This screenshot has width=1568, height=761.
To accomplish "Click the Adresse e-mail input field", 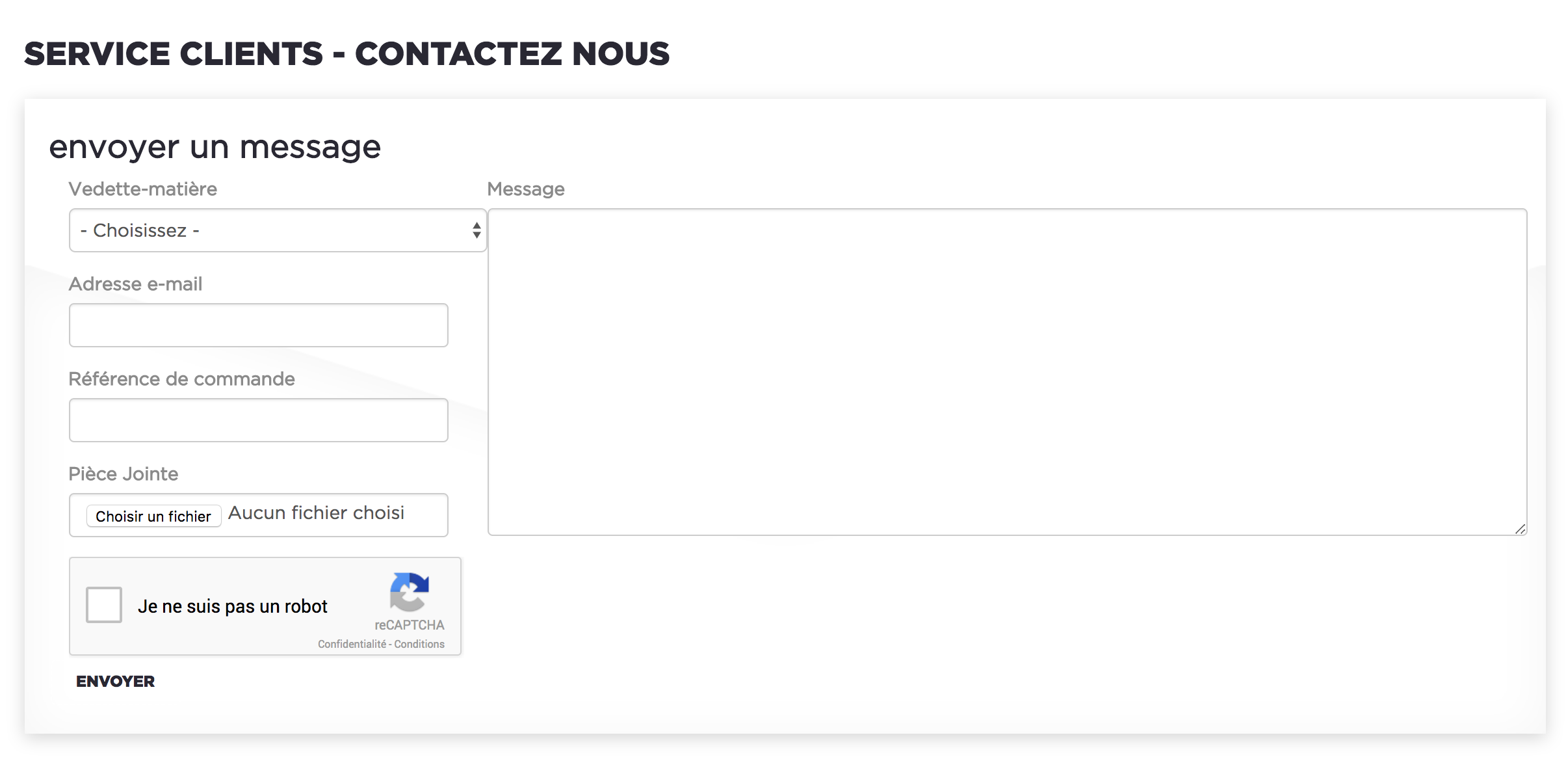I will [258, 325].
